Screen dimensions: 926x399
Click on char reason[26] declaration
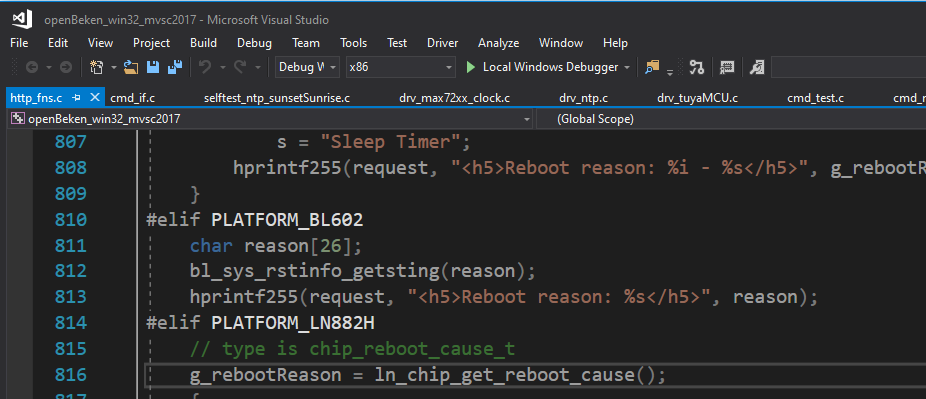pos(276,246)
